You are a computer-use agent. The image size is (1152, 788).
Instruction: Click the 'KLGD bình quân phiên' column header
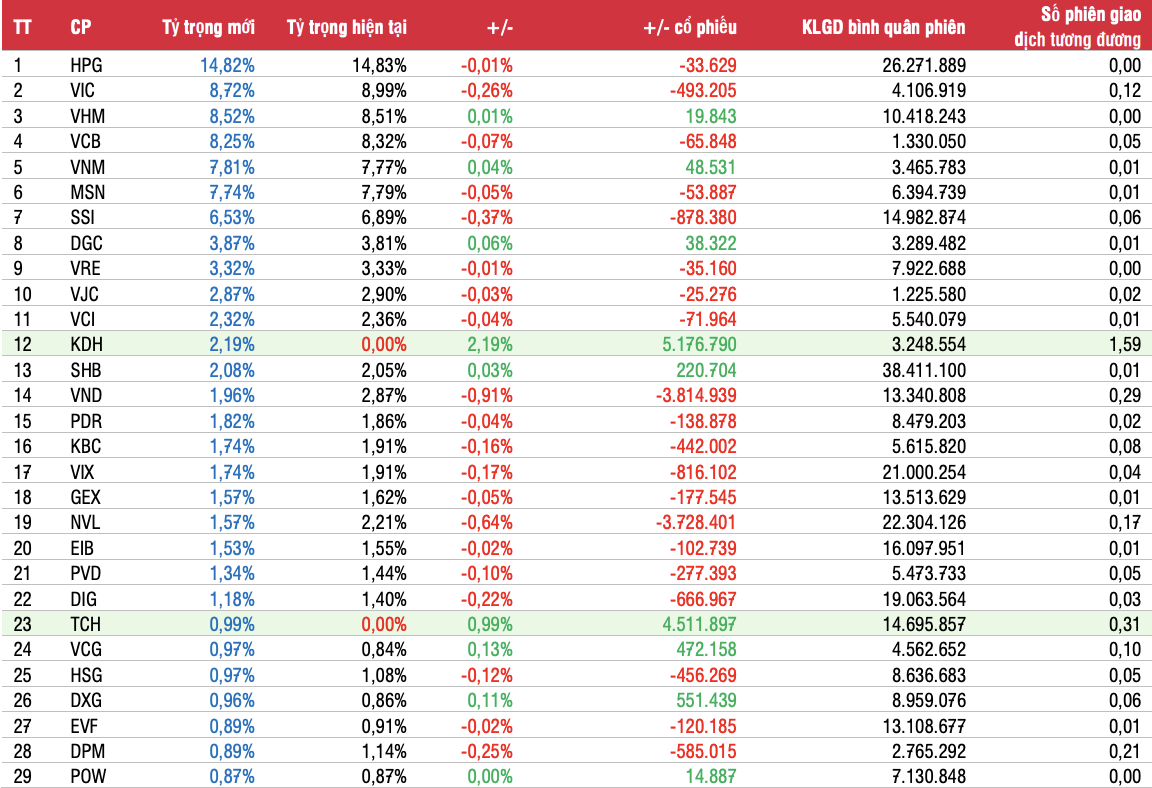(x=883, y=27)
